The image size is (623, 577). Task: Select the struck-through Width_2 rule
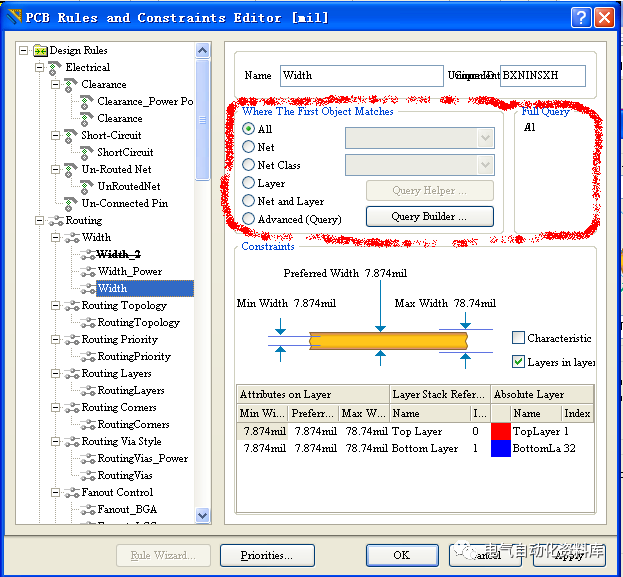118,254
